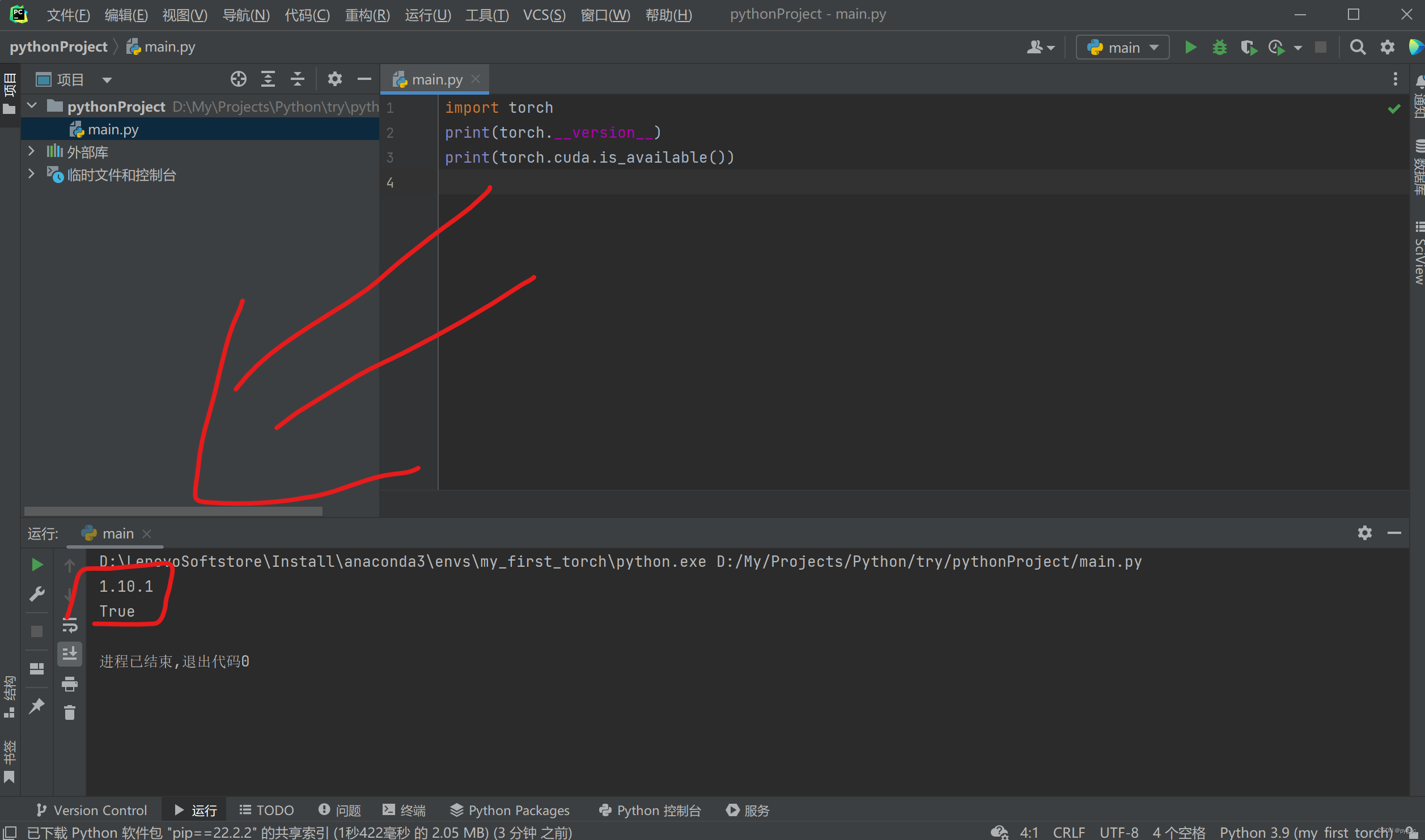Click Select Opened File crosshair icon
Viewport: 1425px width, 840px height.
239,79
